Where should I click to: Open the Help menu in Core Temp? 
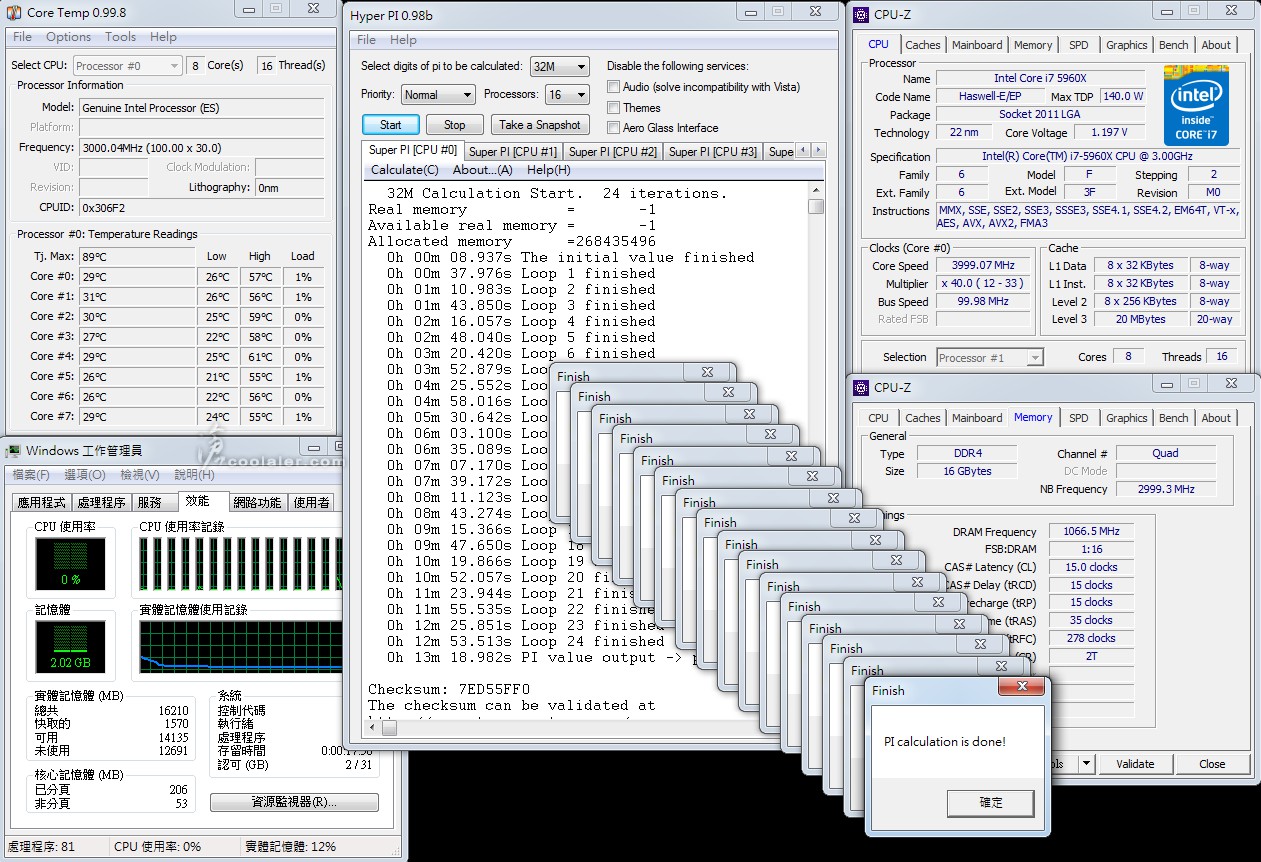163,37
